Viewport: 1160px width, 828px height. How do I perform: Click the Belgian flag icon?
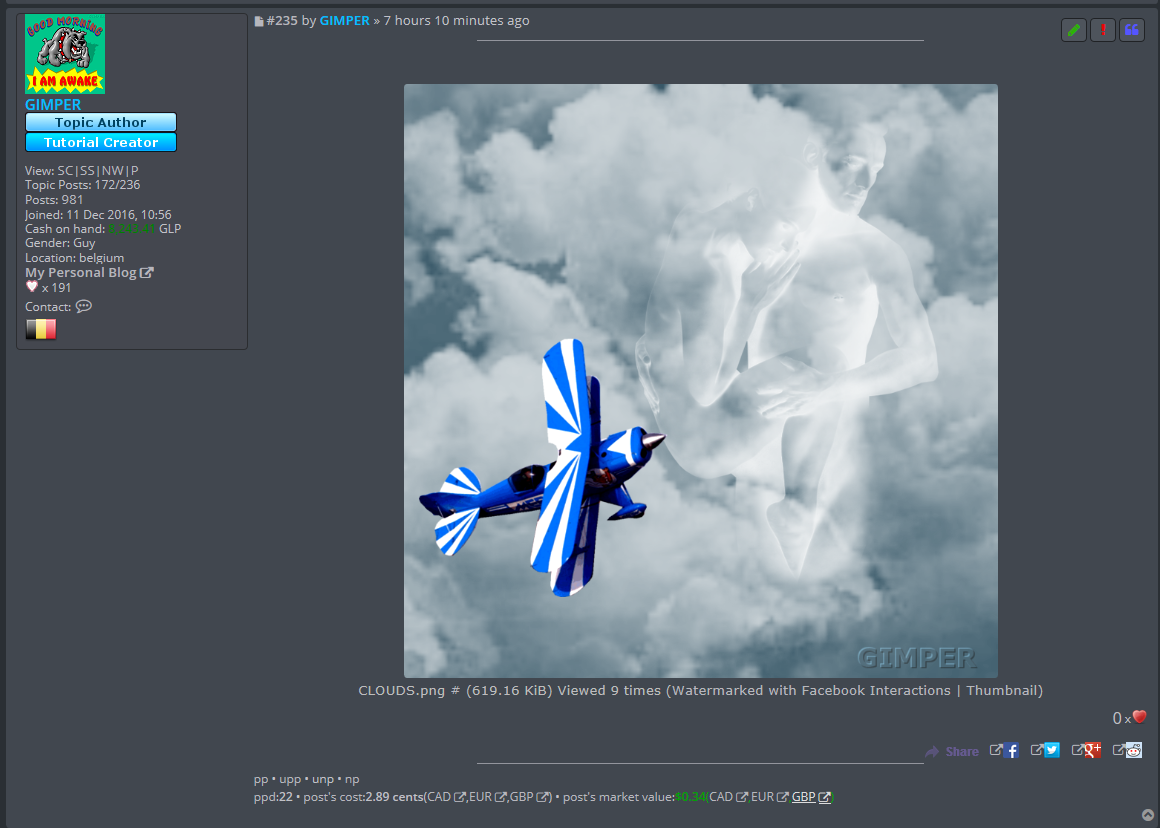pyautogui.click(x=41, y=329)
